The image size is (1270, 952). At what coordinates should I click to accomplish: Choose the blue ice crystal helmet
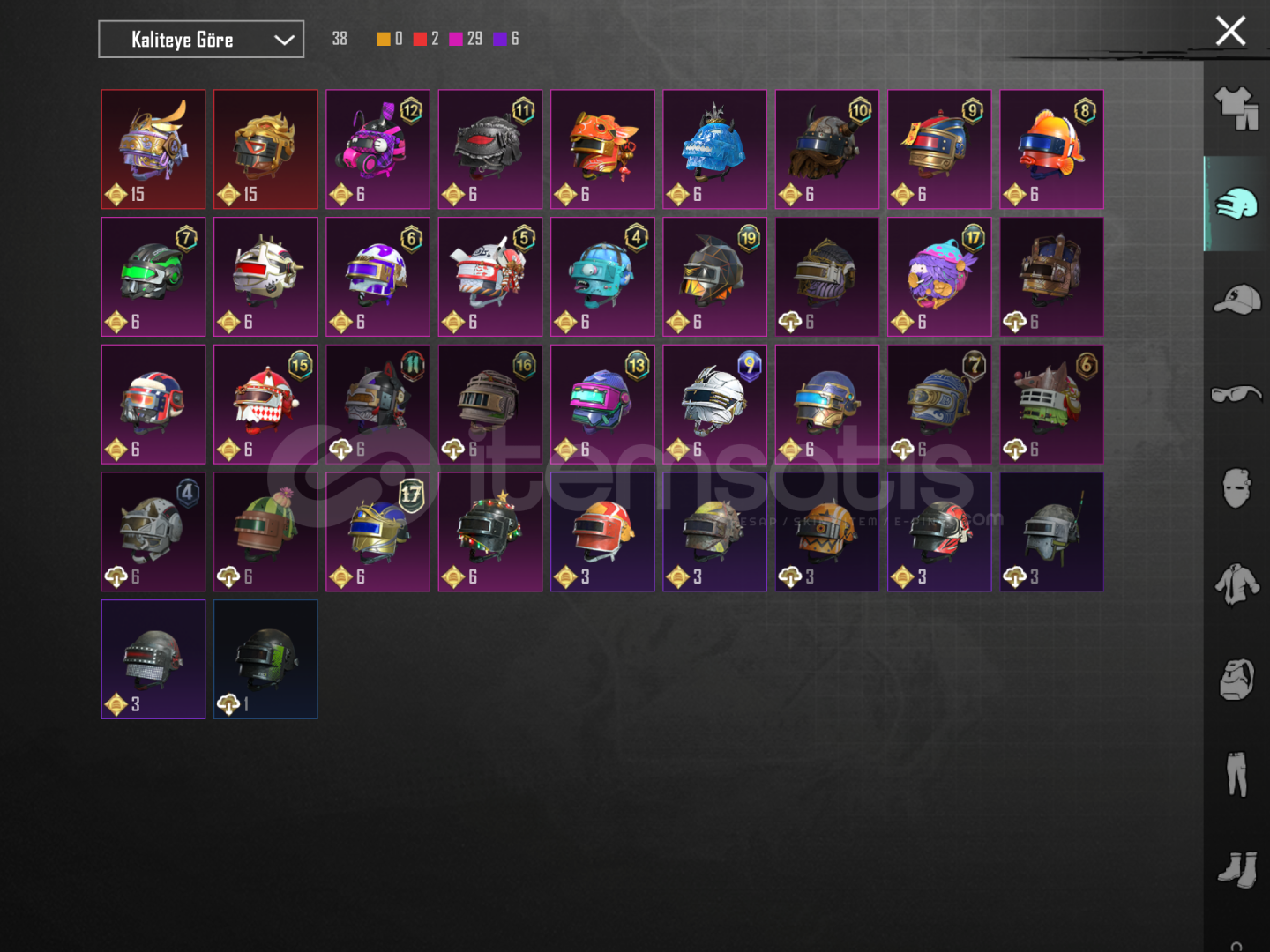click(714, 150)
